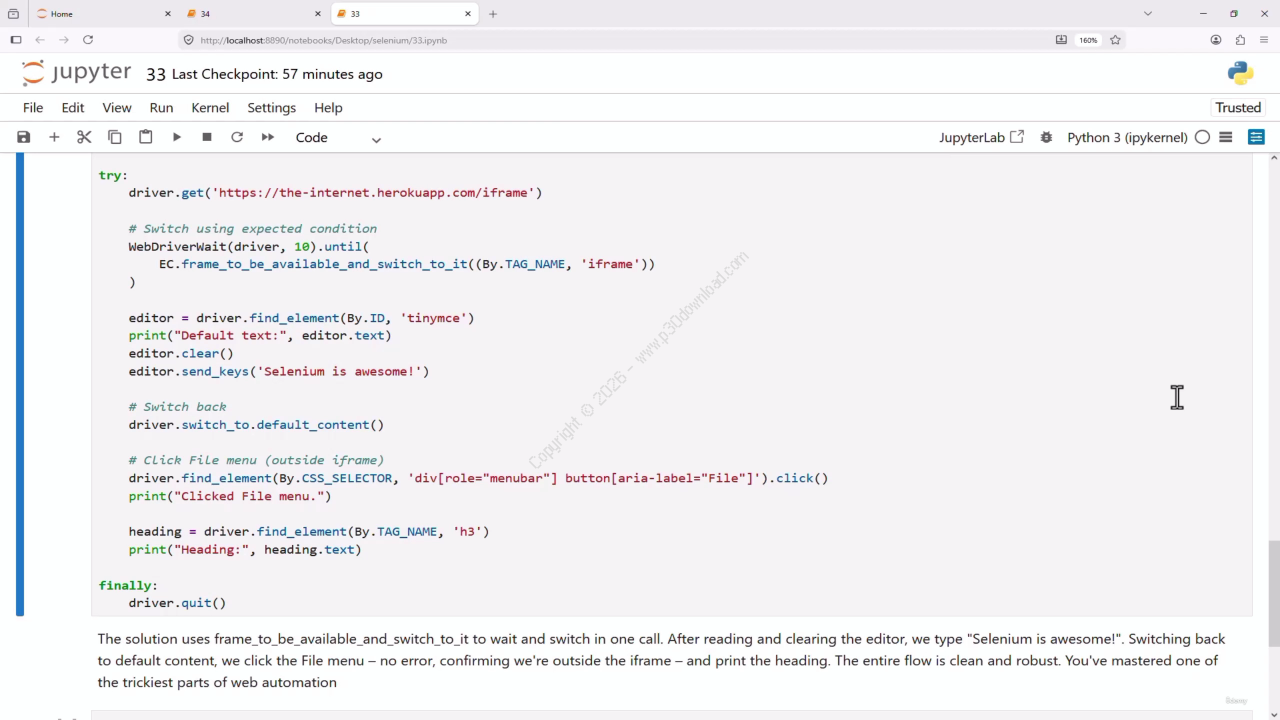Open the File menu

[33, 108]
